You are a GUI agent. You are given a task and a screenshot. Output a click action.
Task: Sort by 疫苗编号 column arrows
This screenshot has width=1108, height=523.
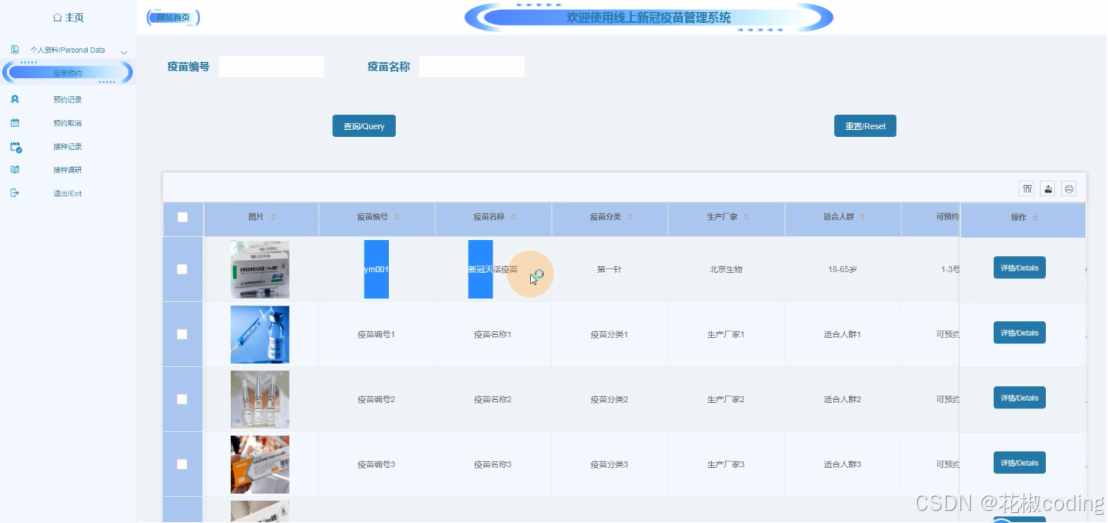[396, 217]
